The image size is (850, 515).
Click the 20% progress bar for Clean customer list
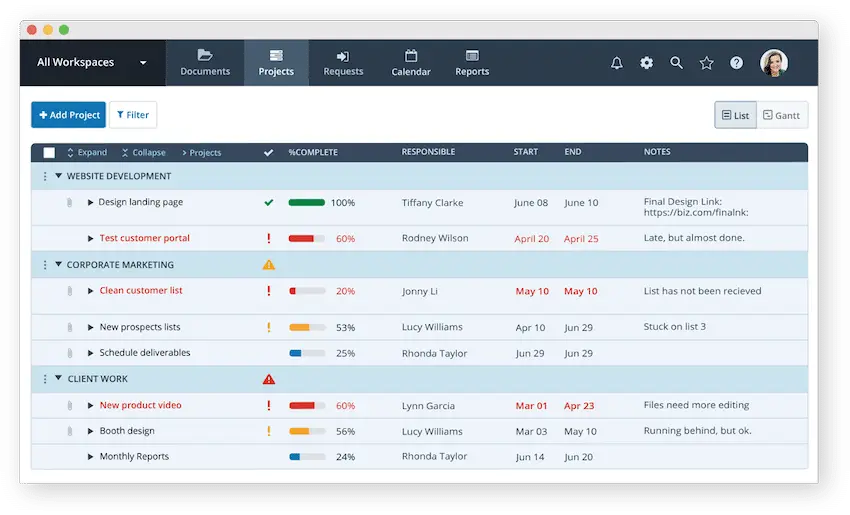(307, 291)
